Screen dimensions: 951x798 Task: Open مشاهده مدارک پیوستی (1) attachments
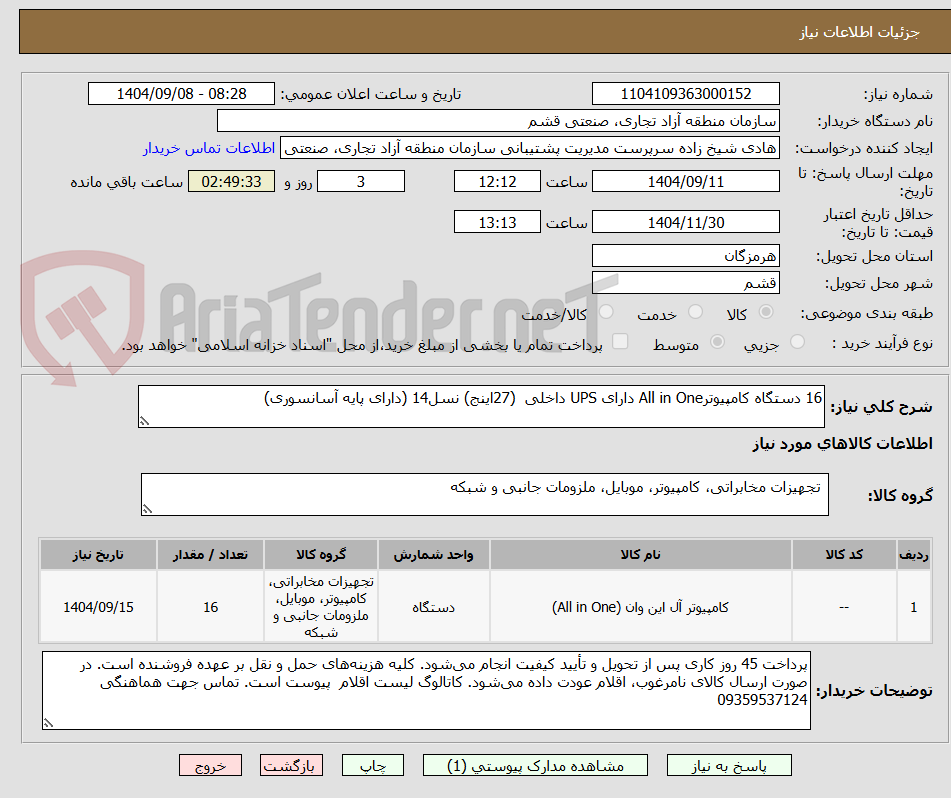(x=535, y=765)
